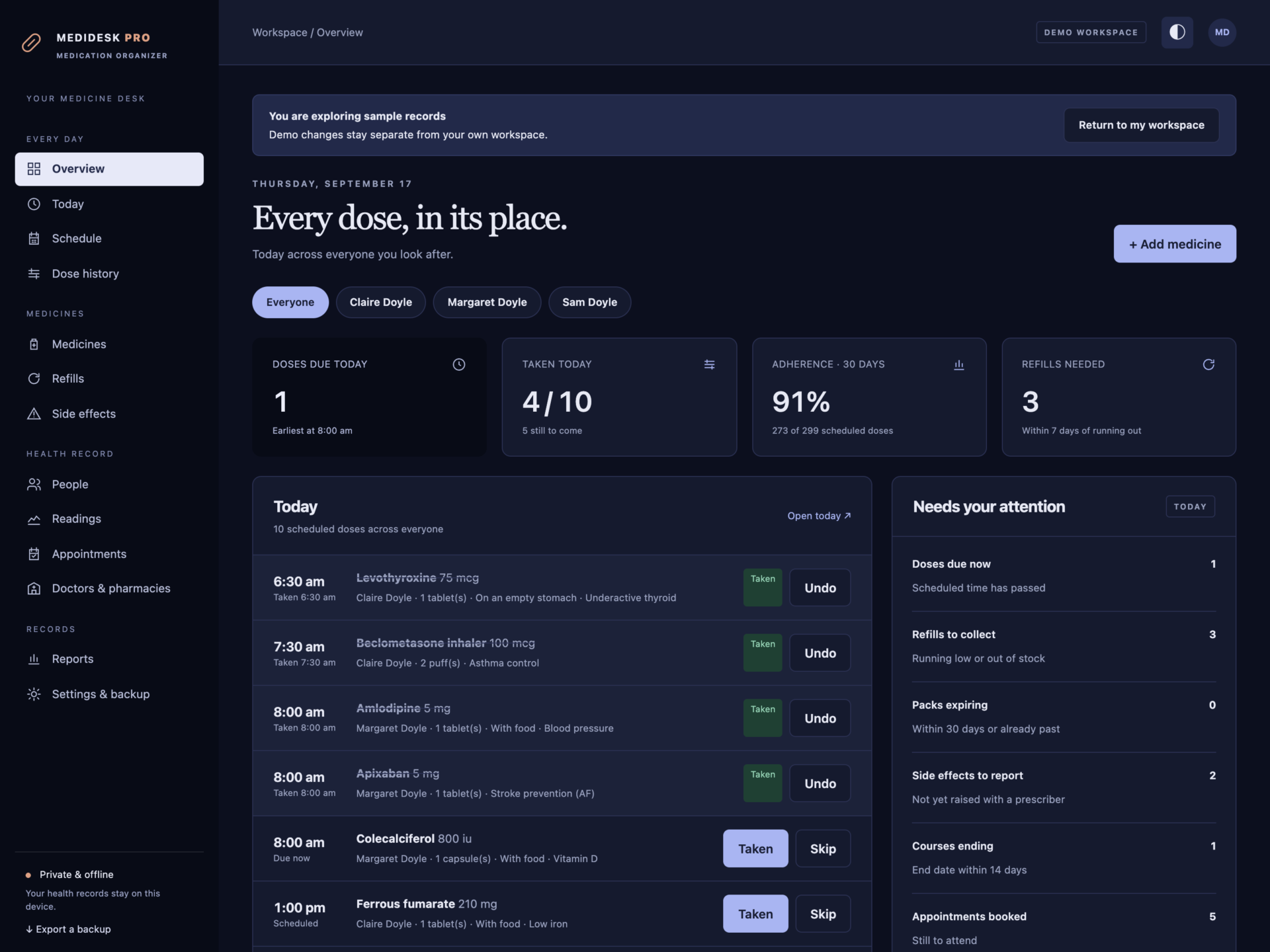This screenshot has width=1270, height=952.
Task: Click the clock icon beside Today
Action: pyautogui.click(x=34, y=204)
